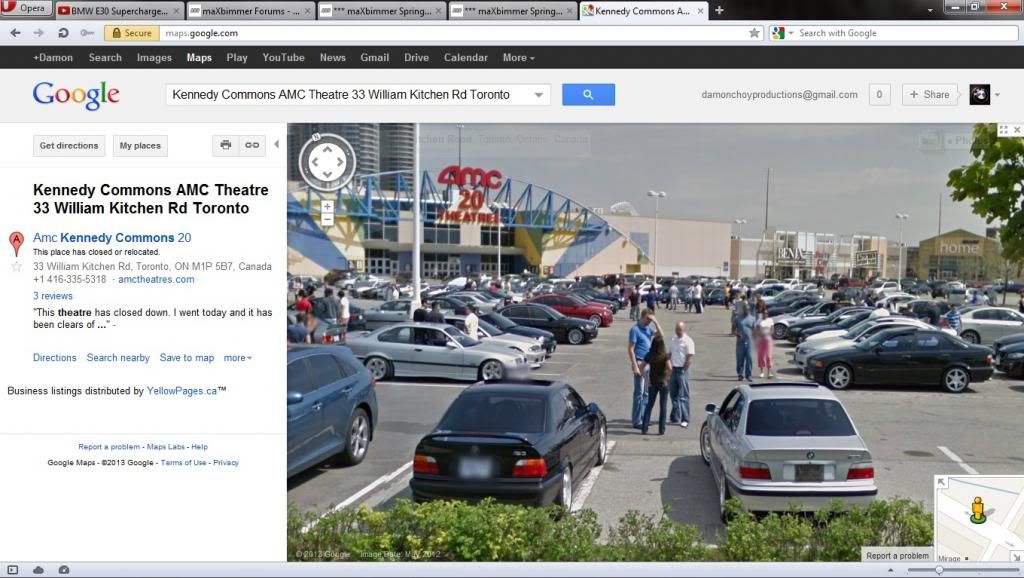Click the Share button
This screenshot has width=1024, height=578.
(929, 95)
